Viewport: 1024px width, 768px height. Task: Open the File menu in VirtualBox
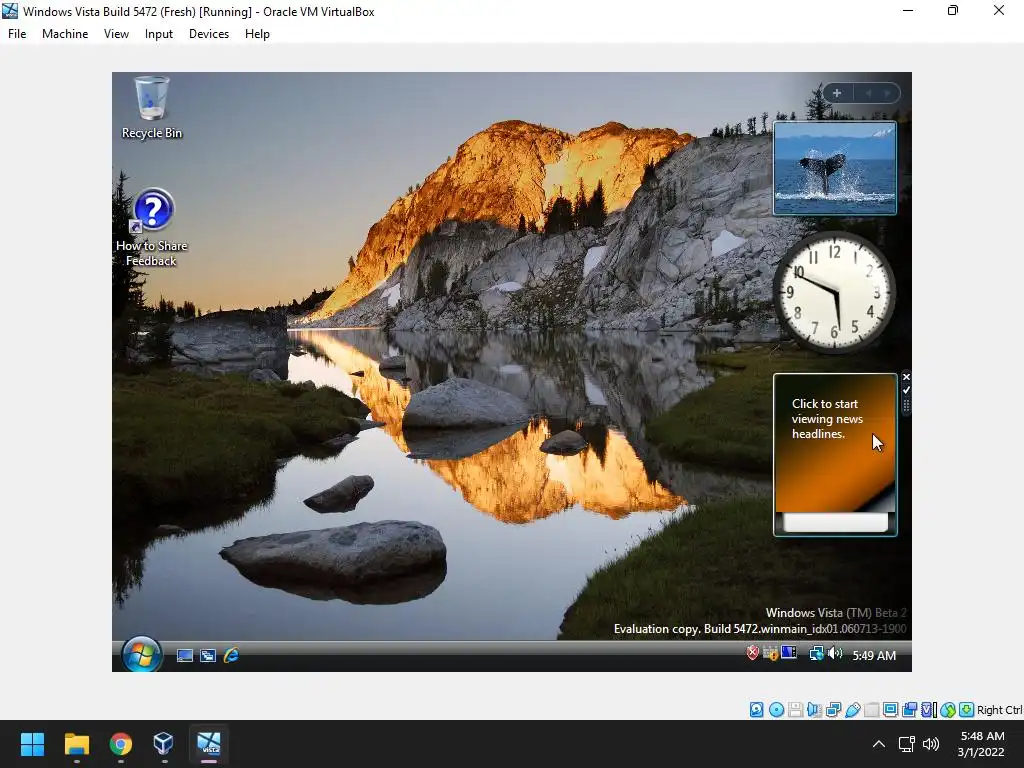point(17,34)
